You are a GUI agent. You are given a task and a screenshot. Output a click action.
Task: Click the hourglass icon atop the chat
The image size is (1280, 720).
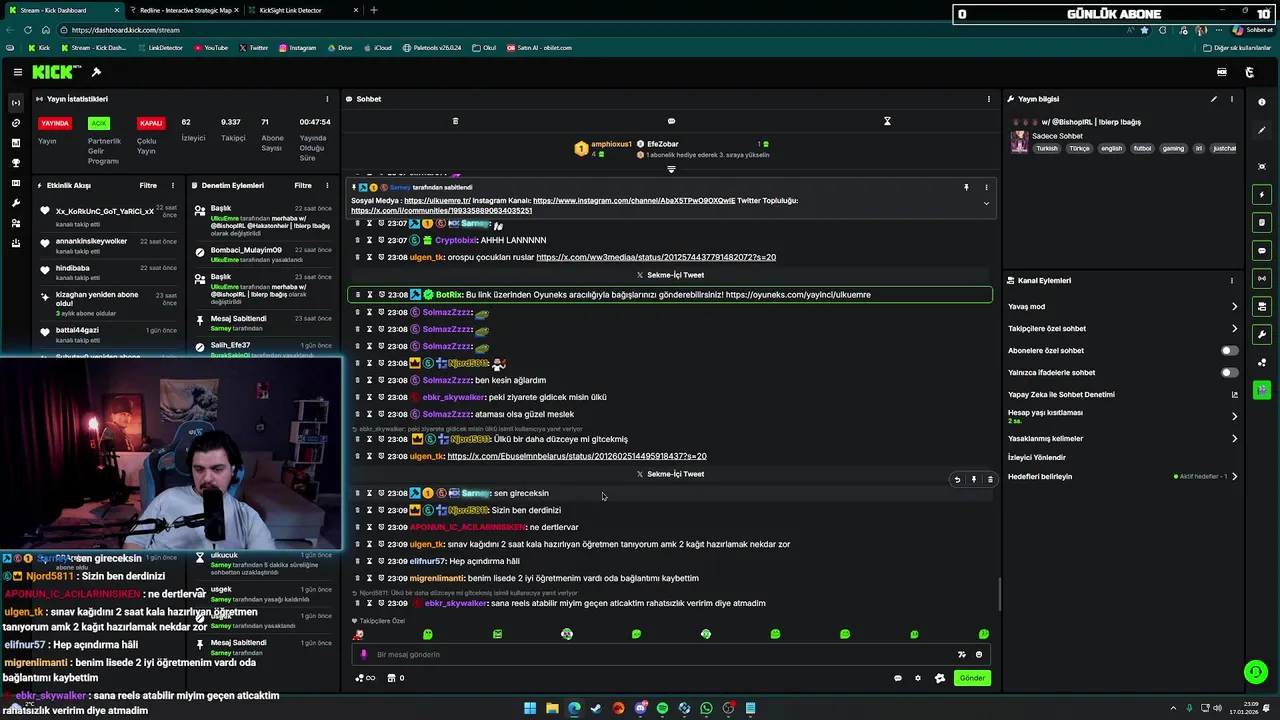(x=887, y=121)
